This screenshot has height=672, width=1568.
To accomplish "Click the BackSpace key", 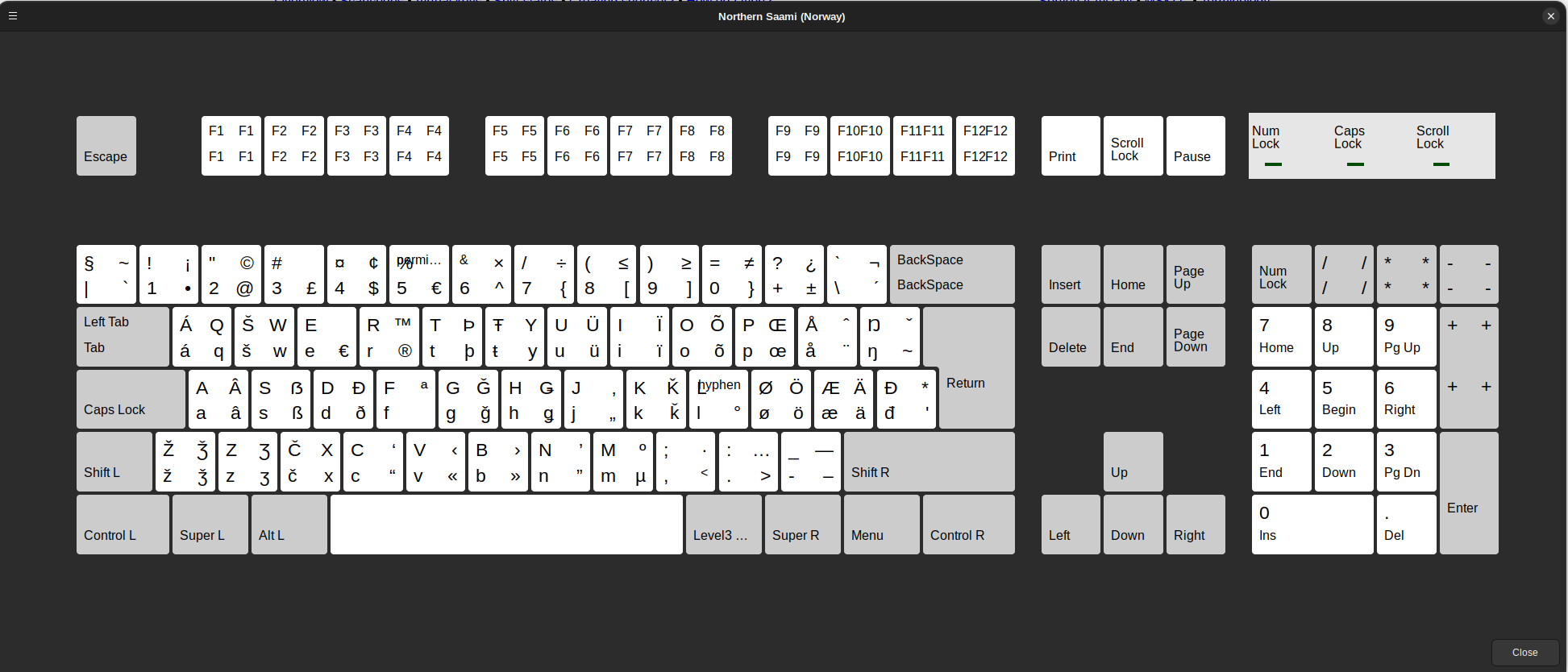I will pos(952,274).
